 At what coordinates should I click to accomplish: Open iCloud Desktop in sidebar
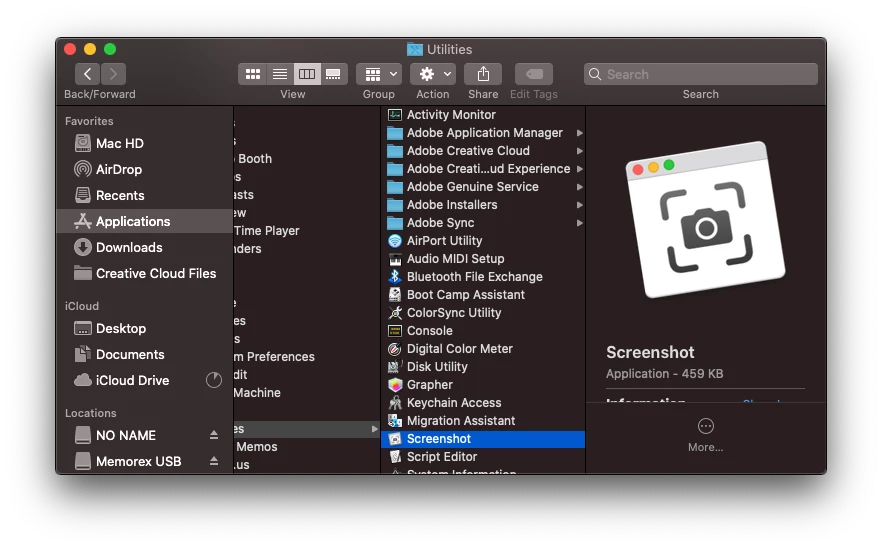coord(145,328)
